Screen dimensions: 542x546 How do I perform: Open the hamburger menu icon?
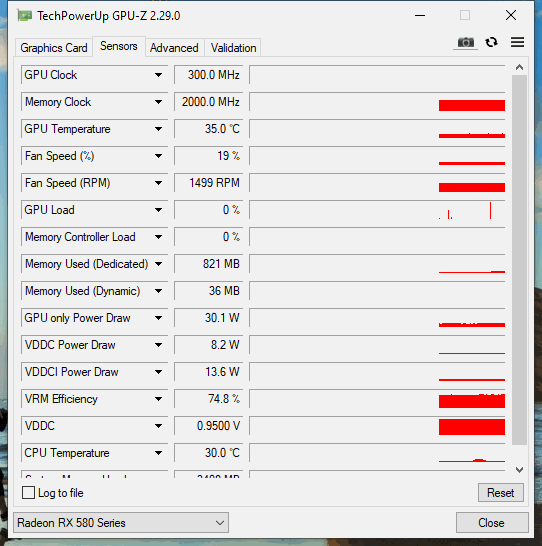(x=517, y=42)
